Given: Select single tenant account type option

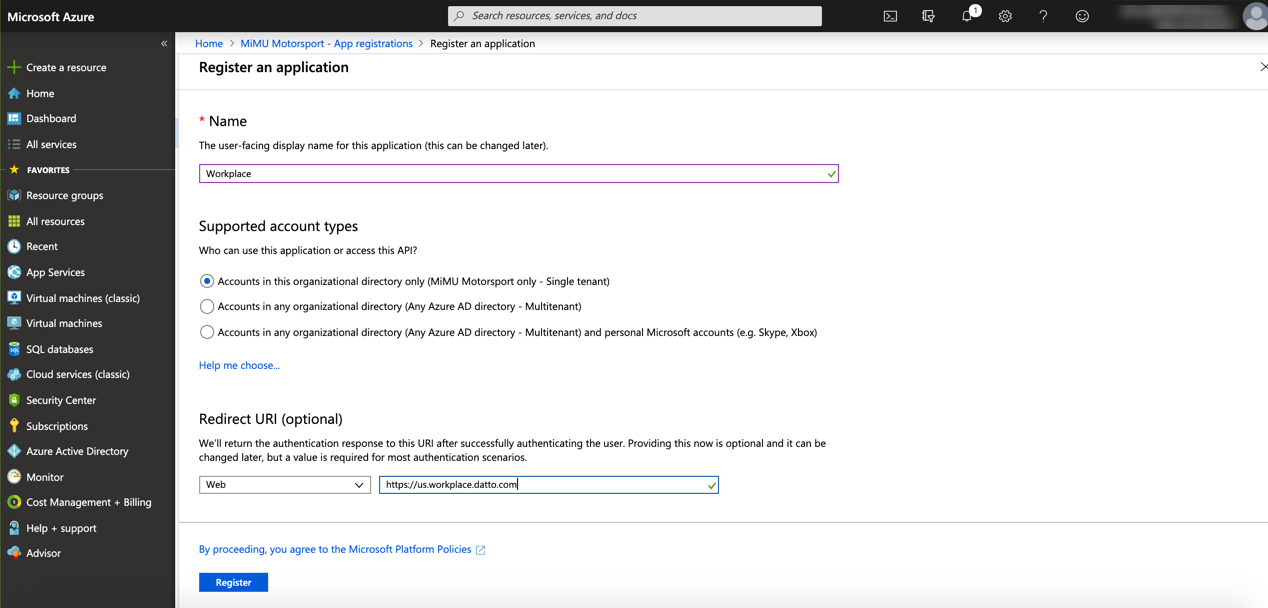Looking at the screenshot, I should click(207, 281).
